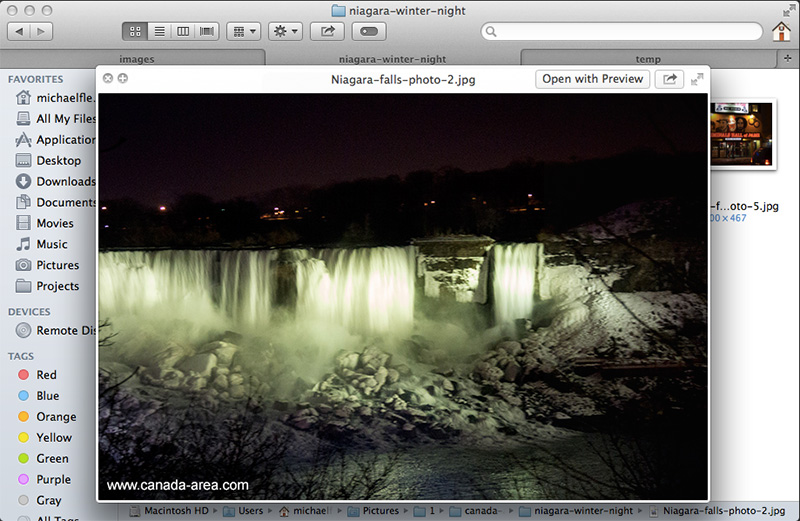Click Niagara-falls-photo-2.jpg in path bar
Viewport: 800px width, 521px height.
(x=717, y=511)
